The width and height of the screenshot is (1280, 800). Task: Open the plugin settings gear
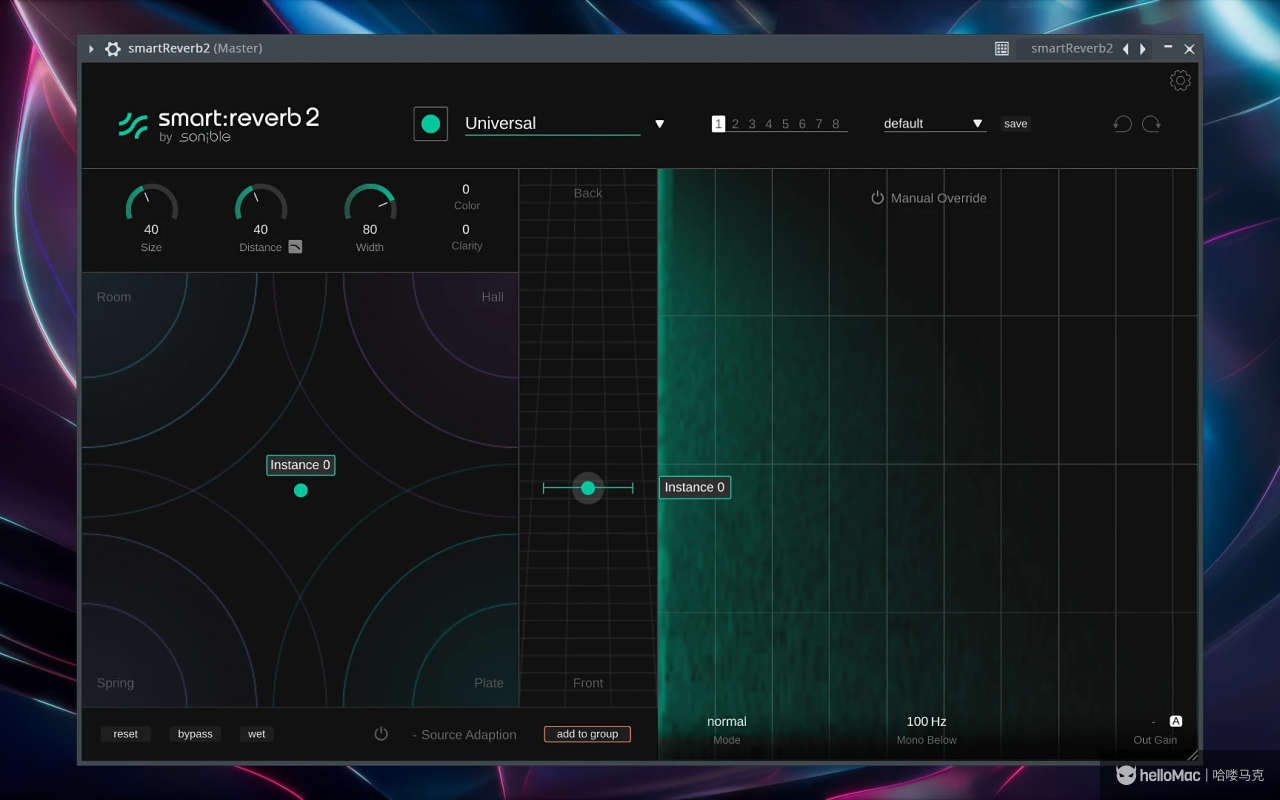[x=1180, y=81]
